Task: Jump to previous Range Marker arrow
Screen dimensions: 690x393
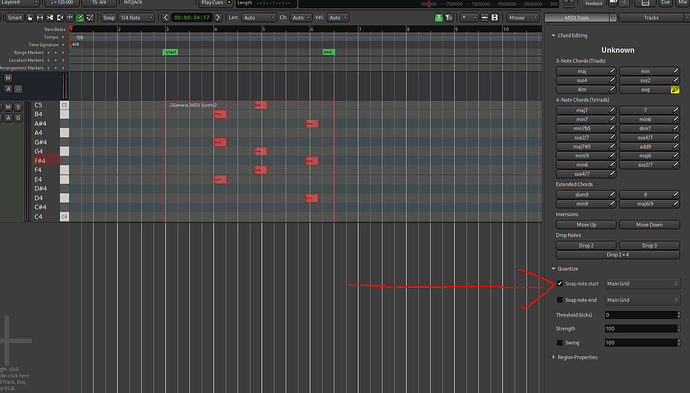Action: 48,53
